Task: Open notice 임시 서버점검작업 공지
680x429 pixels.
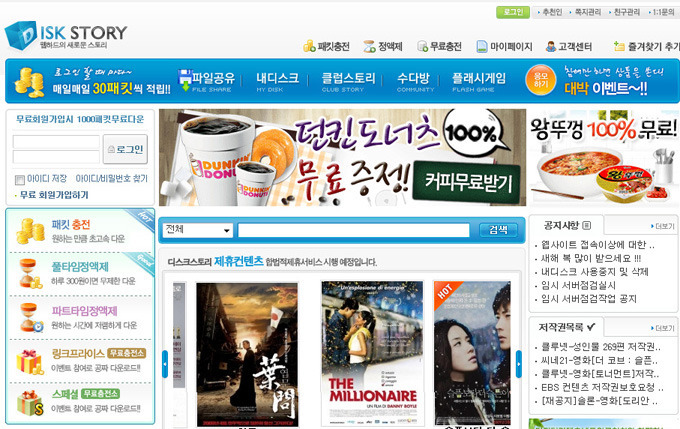Action: point(588,298)
